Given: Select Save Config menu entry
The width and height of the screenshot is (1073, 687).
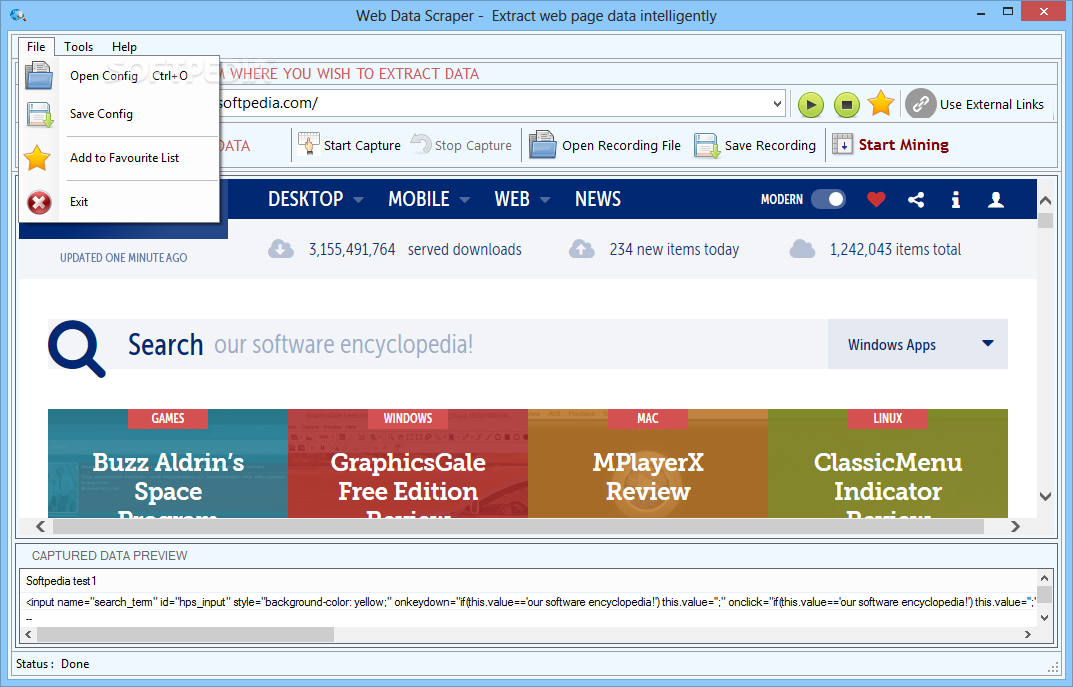Looking at the screenshot, I should pyautogui.click(x=120, y=114).
